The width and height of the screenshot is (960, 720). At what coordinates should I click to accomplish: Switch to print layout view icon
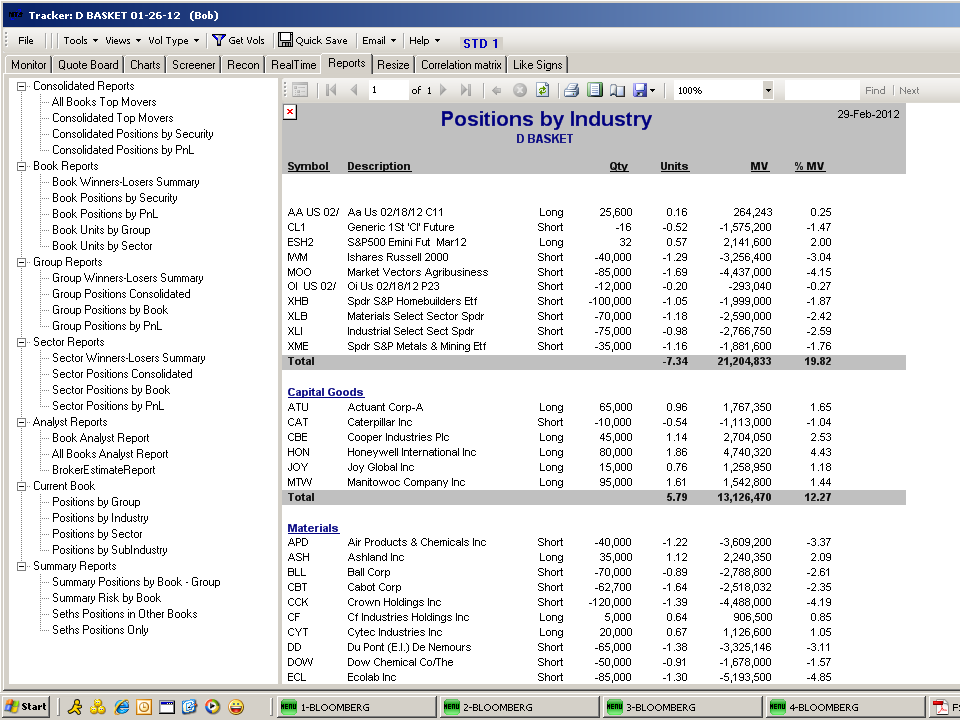pos(594,91)
